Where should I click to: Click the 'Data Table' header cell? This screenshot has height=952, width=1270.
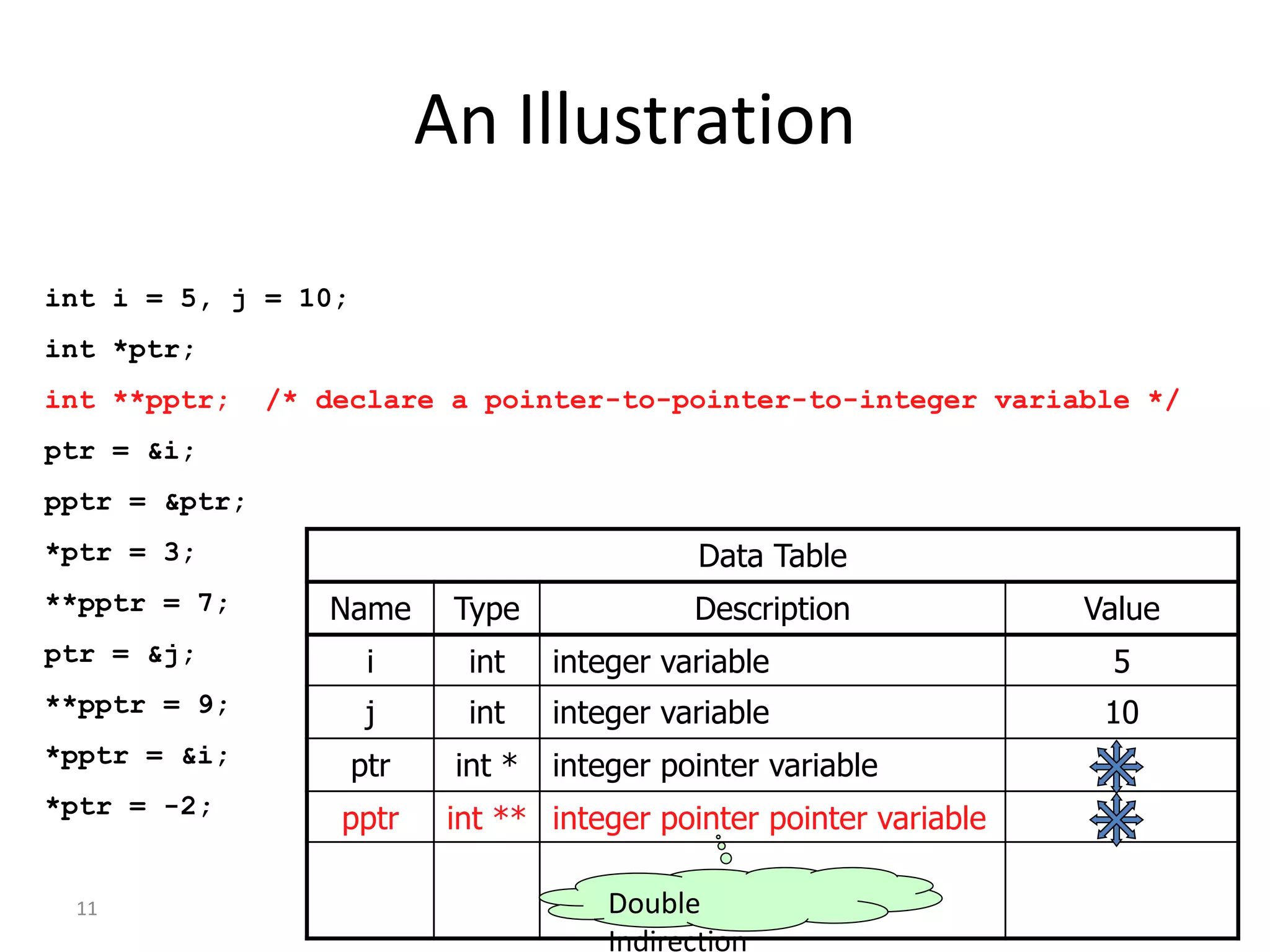coord(772,555)
